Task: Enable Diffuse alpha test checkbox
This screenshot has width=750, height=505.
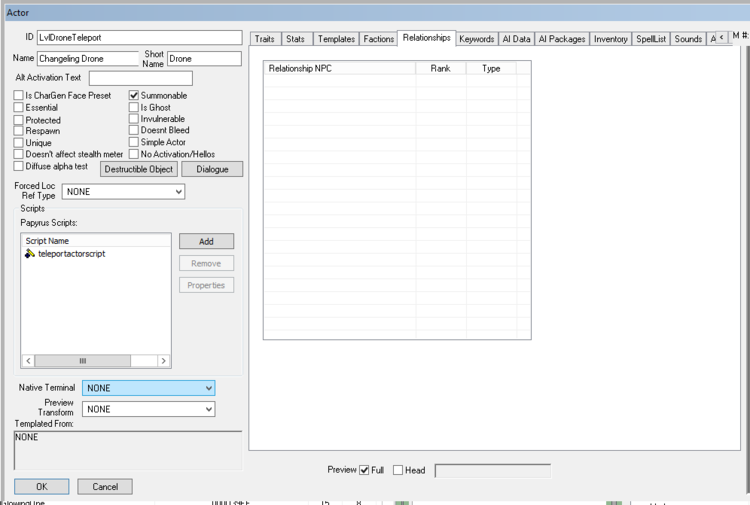Action: [19, 166]
